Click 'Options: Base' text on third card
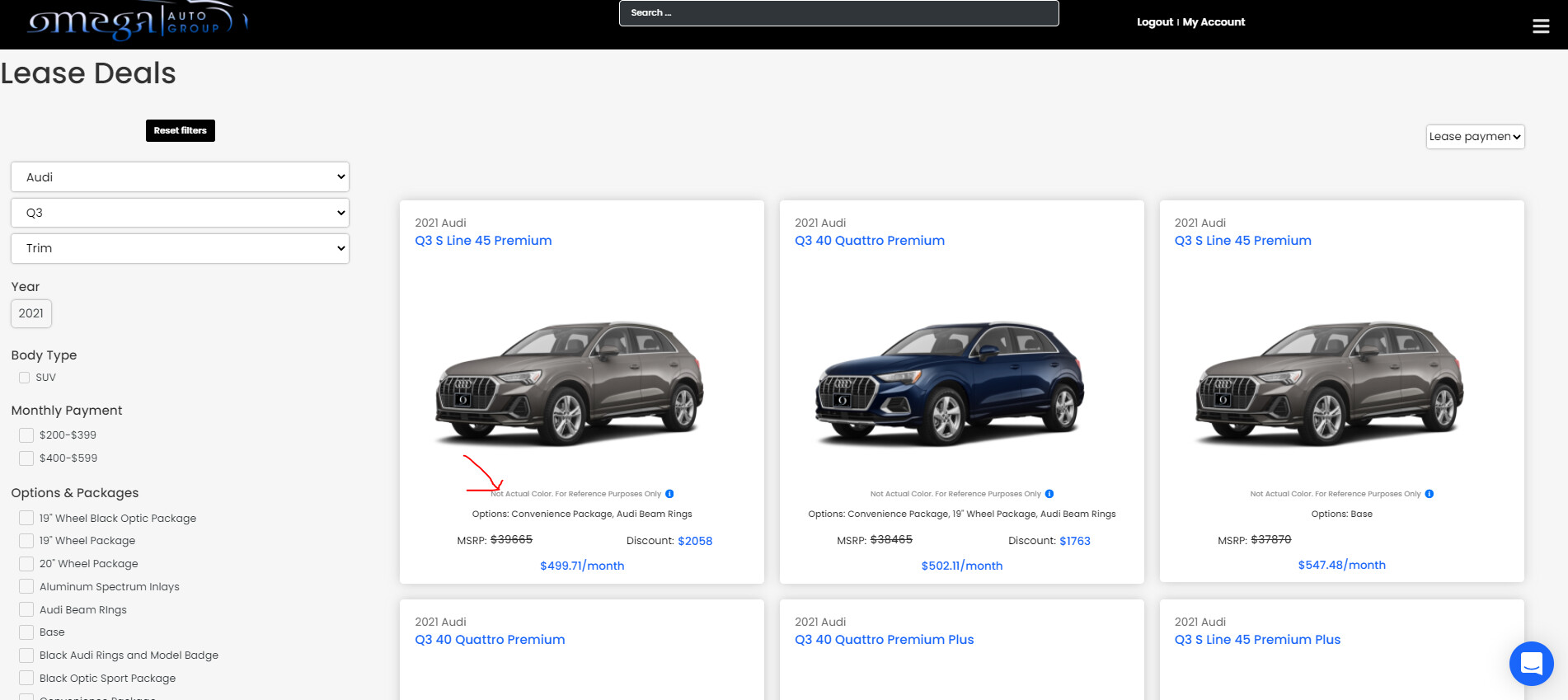The height and width of the screenshot is (700, 1568). tap(1341, 514)
